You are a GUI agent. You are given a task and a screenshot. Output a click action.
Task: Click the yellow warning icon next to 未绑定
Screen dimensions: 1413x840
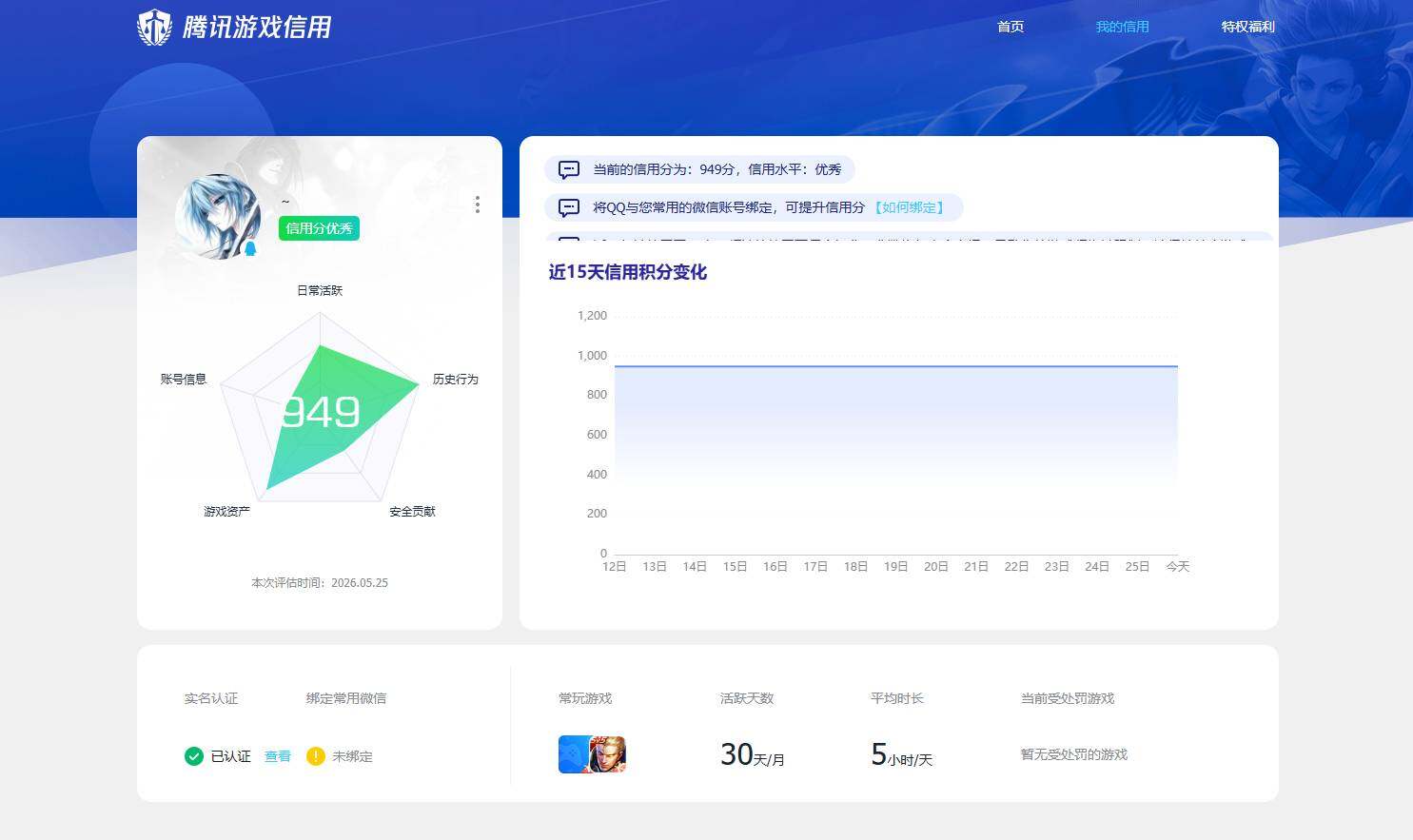(x=316, y=756)
